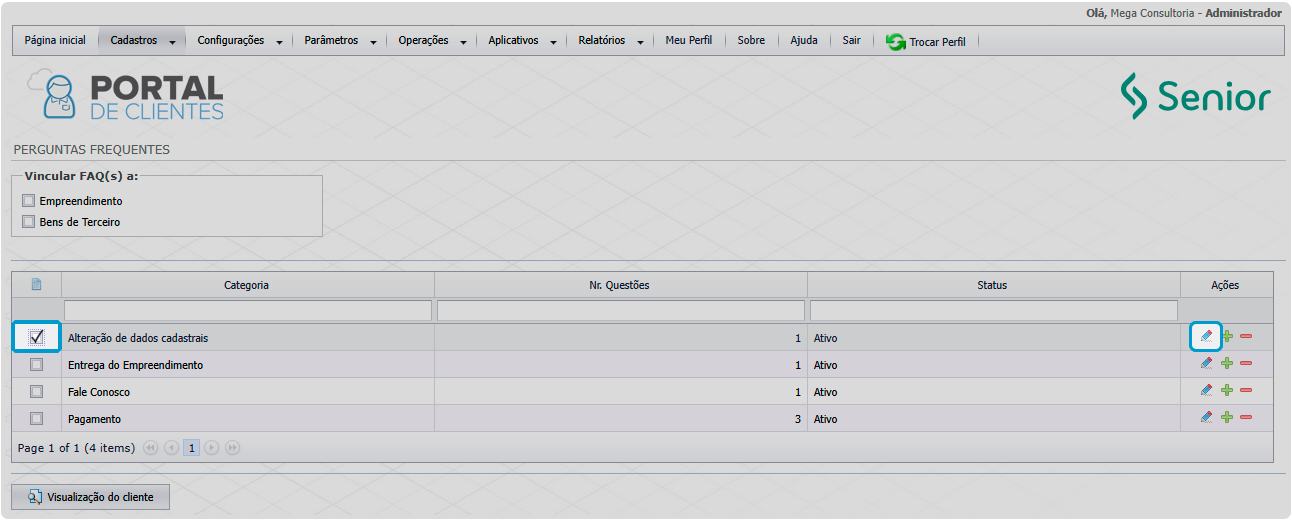Go to last page of the grid
Screen dimensions: 1292x520
pyautogui.click(x=232, y=448)
